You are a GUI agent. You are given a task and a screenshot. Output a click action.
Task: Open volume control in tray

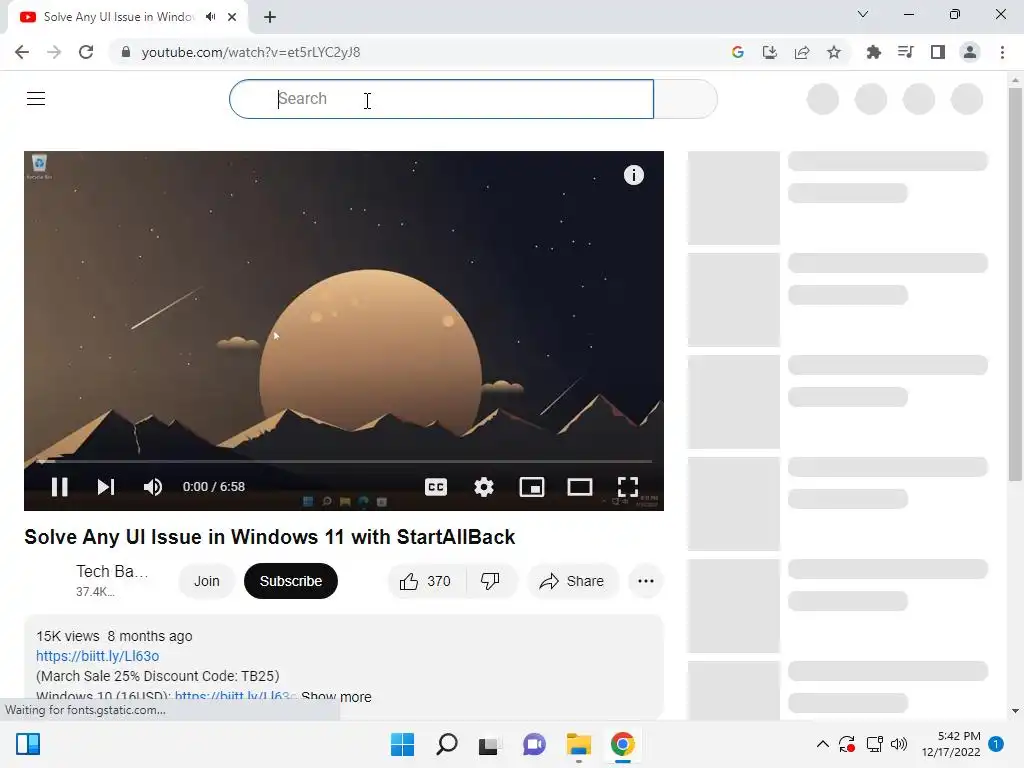pos(899,744)
